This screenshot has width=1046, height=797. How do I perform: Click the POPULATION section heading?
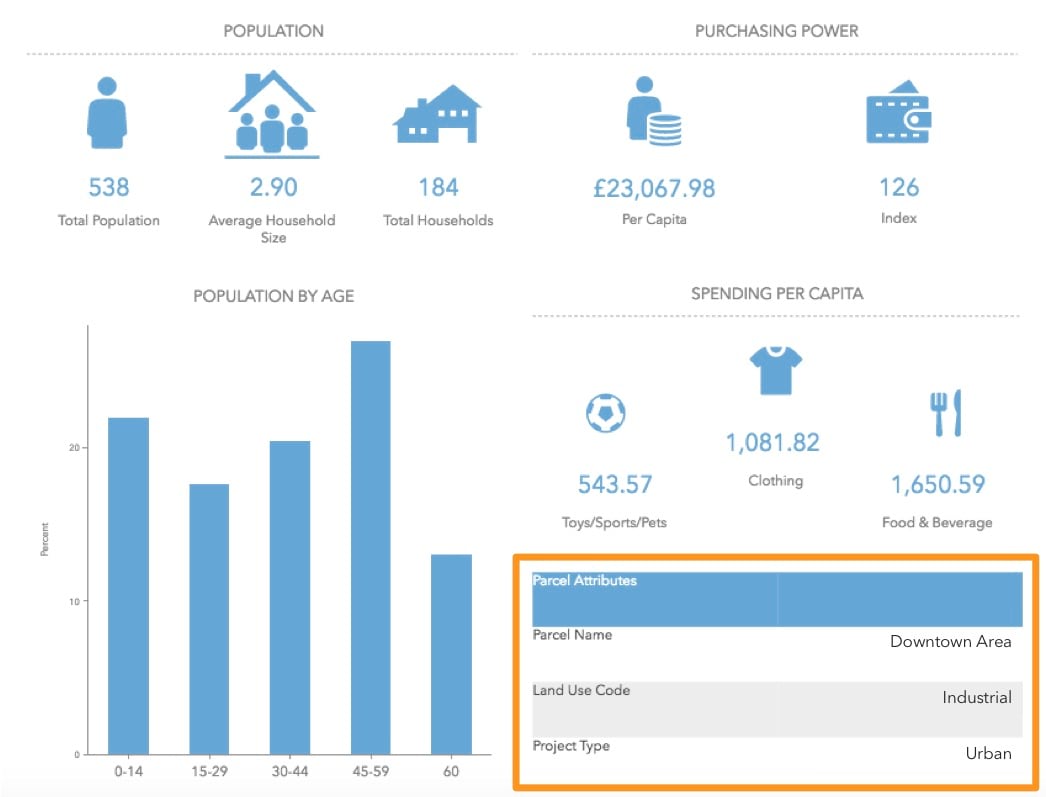[x=274, y=31]
